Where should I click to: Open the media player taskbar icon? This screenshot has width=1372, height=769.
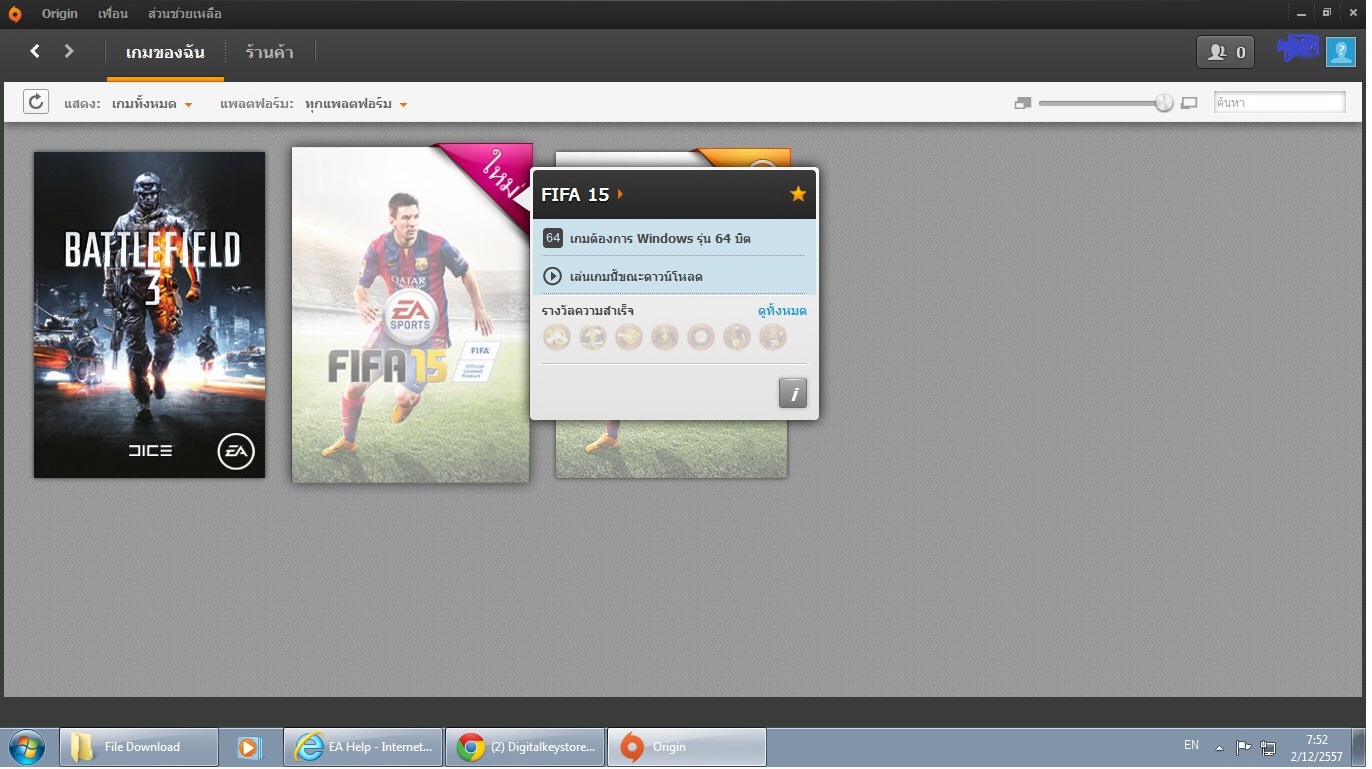coord(250,747)
